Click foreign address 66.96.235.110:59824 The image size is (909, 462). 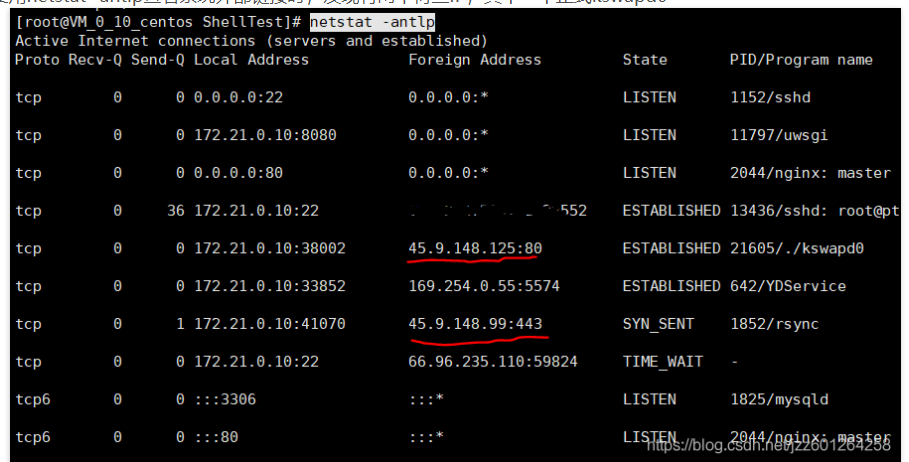[x=493, y=362]
